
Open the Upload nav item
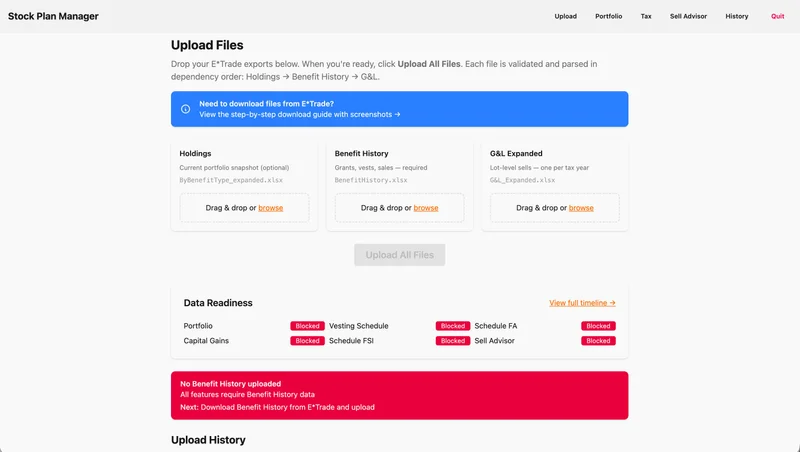click(x=565, y=16)
